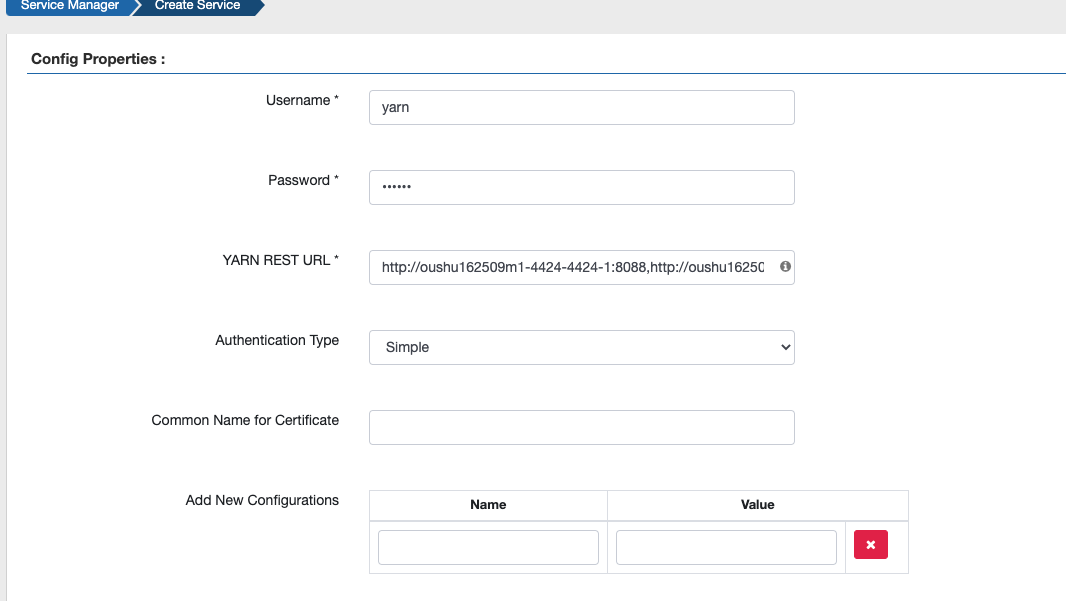This screenshot has height=601, width=1066.
Task: Click the Common Name for Certificate label
Action: point(245,420)
